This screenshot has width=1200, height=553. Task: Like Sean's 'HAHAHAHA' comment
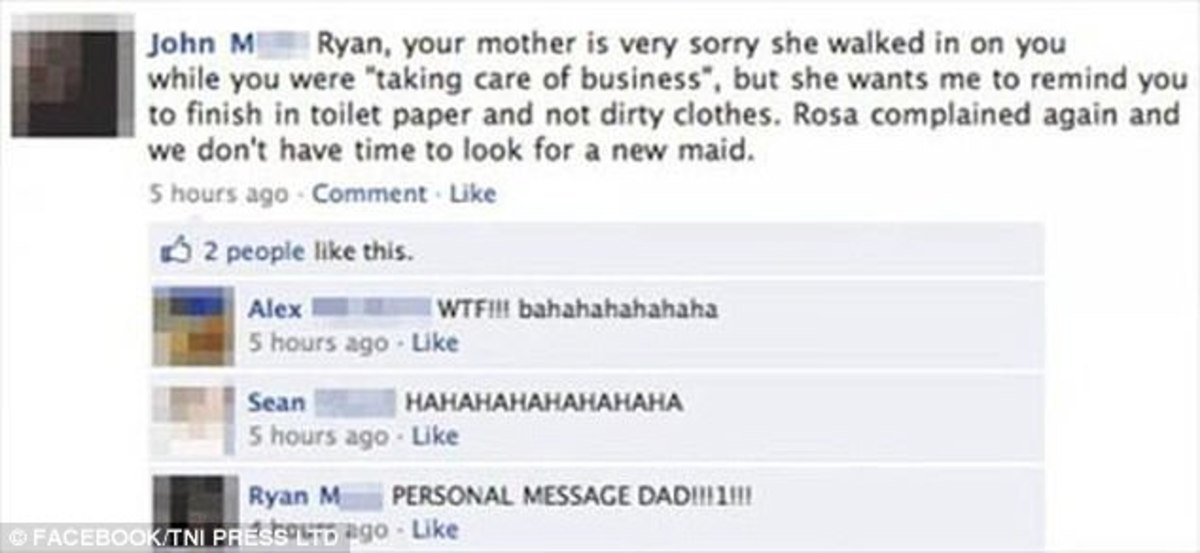(x=435, y=436)
